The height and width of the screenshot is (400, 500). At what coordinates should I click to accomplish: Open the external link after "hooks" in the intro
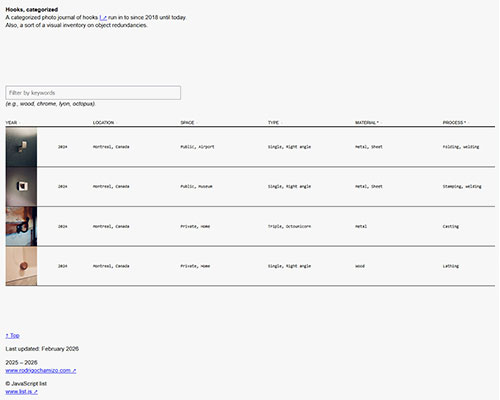click(x=103, y=18)
